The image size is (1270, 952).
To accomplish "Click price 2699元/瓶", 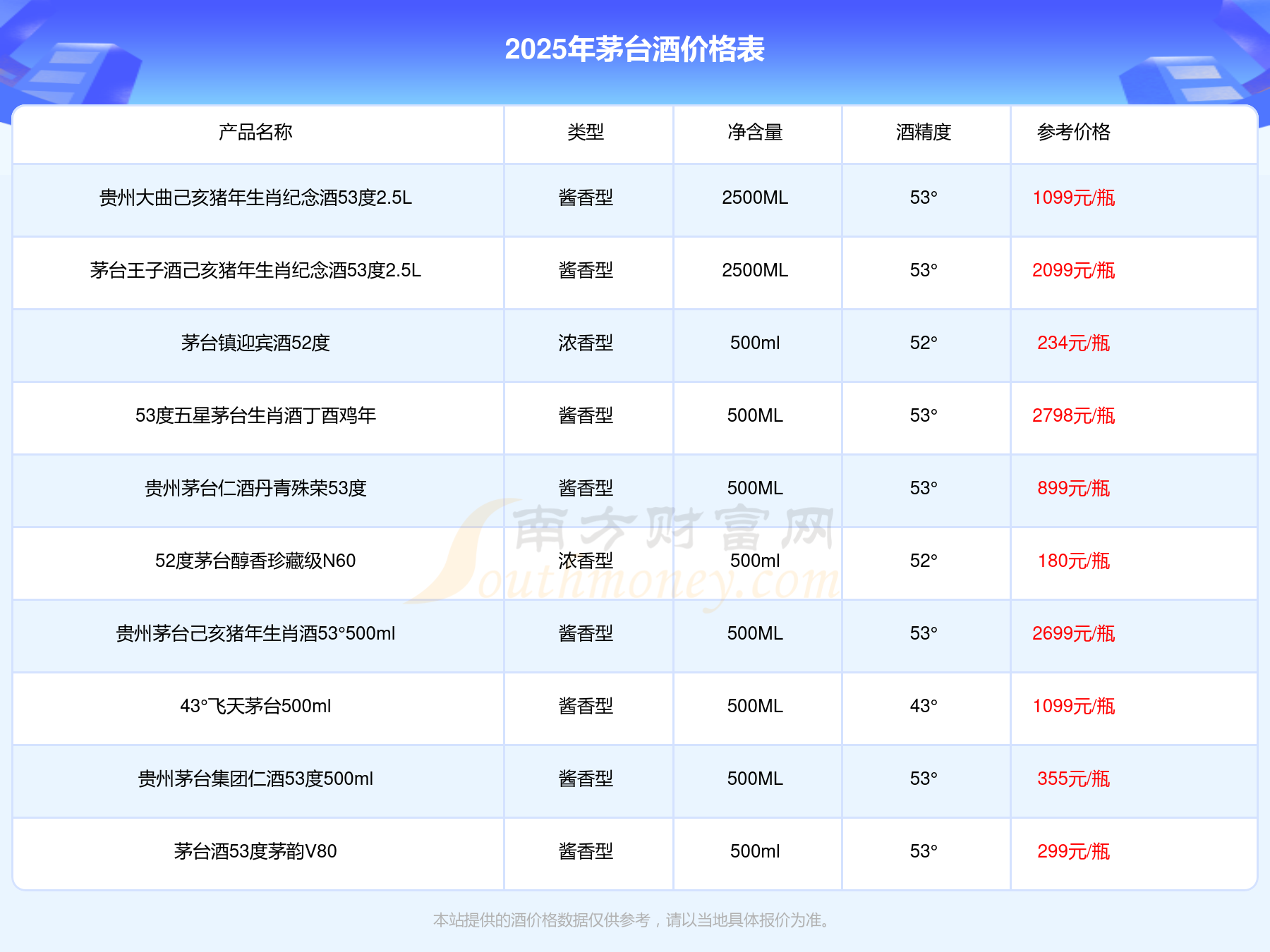I will (x=1074, y=633).
